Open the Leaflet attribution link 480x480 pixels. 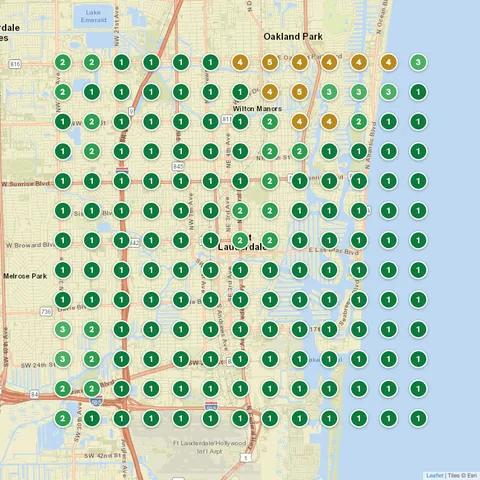pos(435,475)
